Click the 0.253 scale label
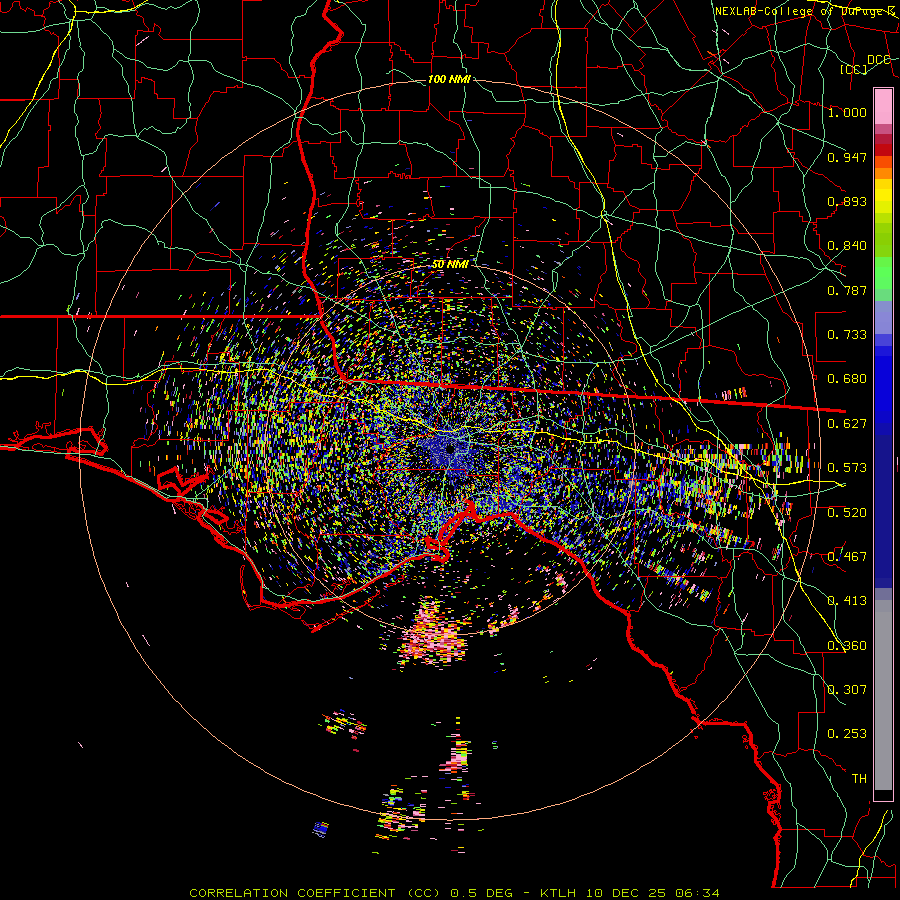Viewport: 900px width, 900px height. [847, 734]
